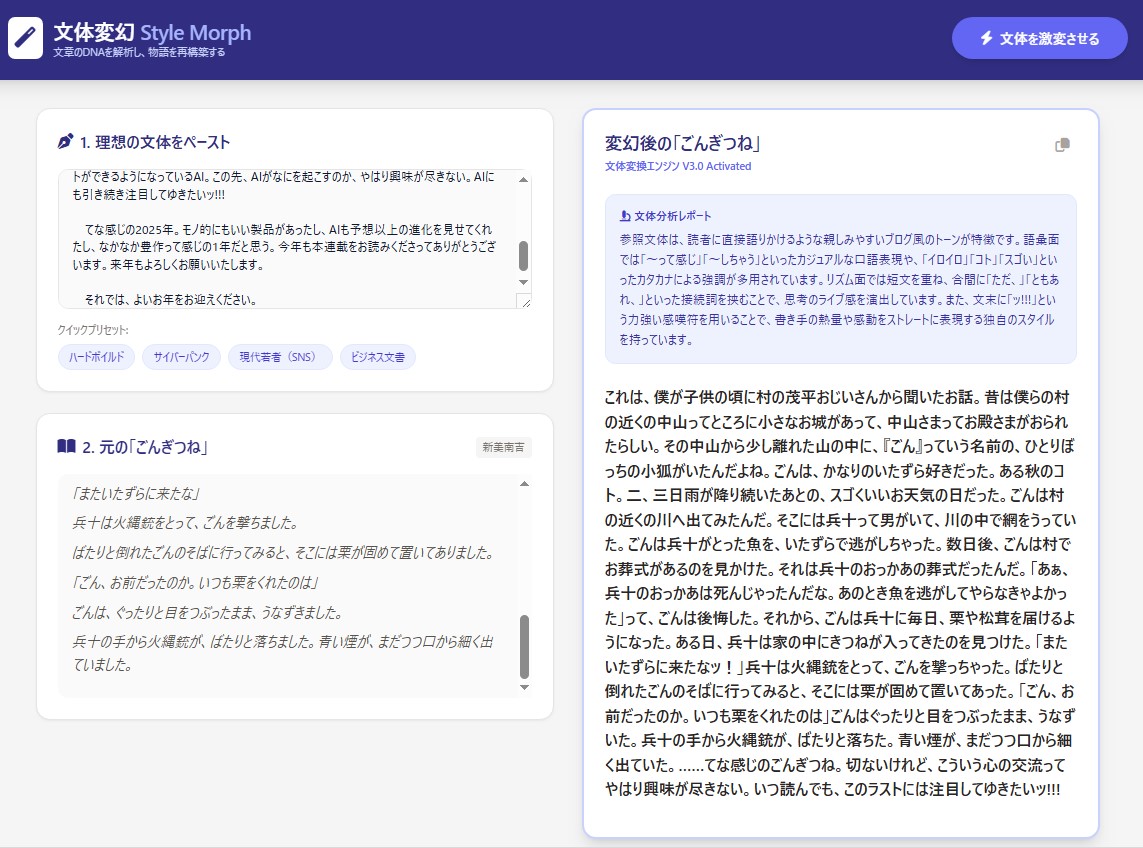Click the scrollbar thumb in the original story panel
The image size is (1143, 848).
pos(524,645)
